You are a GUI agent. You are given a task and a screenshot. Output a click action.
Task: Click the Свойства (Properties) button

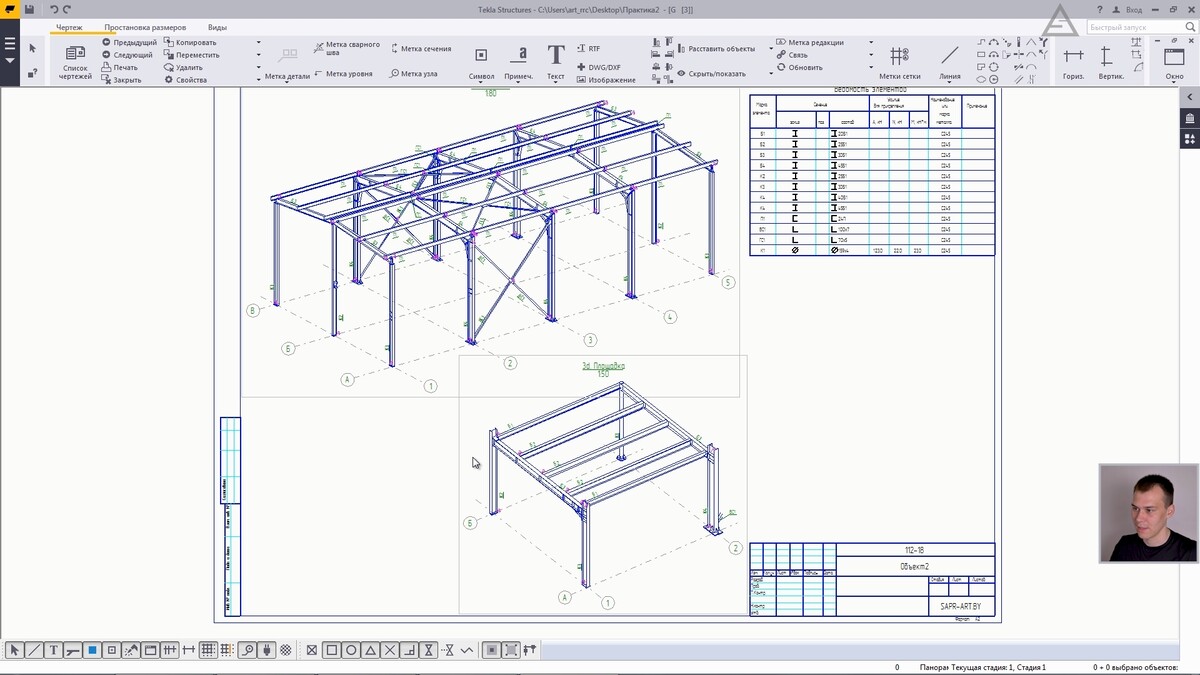[x=190, y=80]
